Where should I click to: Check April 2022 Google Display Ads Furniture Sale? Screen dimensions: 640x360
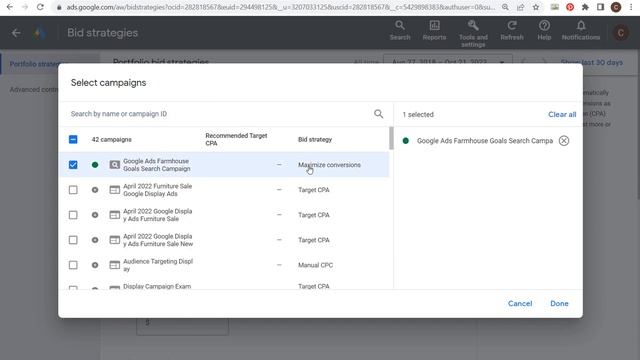pyautogui.click(x=73, y=215)
